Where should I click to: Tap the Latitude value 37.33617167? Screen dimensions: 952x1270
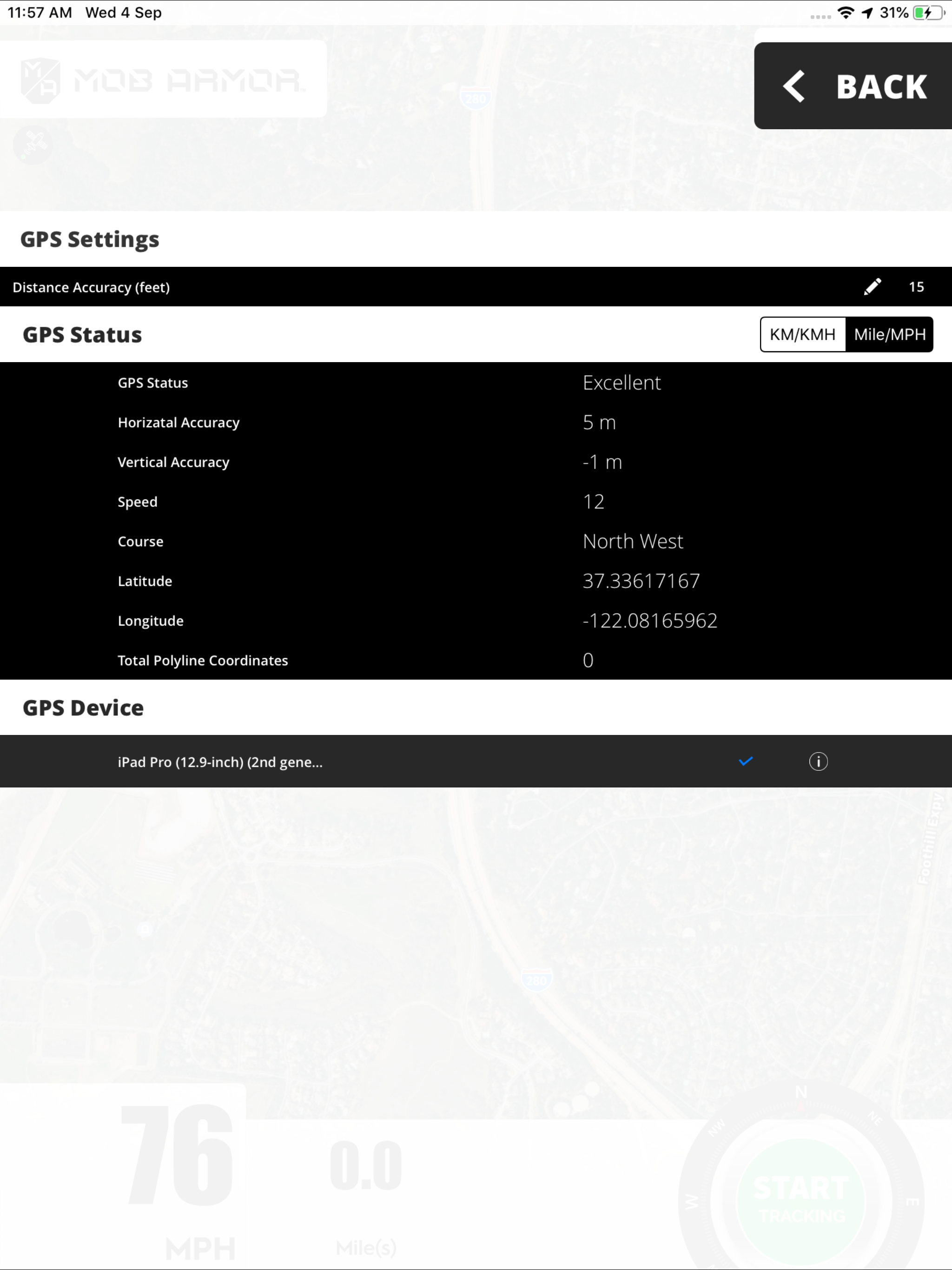click(x=641, y=581)
